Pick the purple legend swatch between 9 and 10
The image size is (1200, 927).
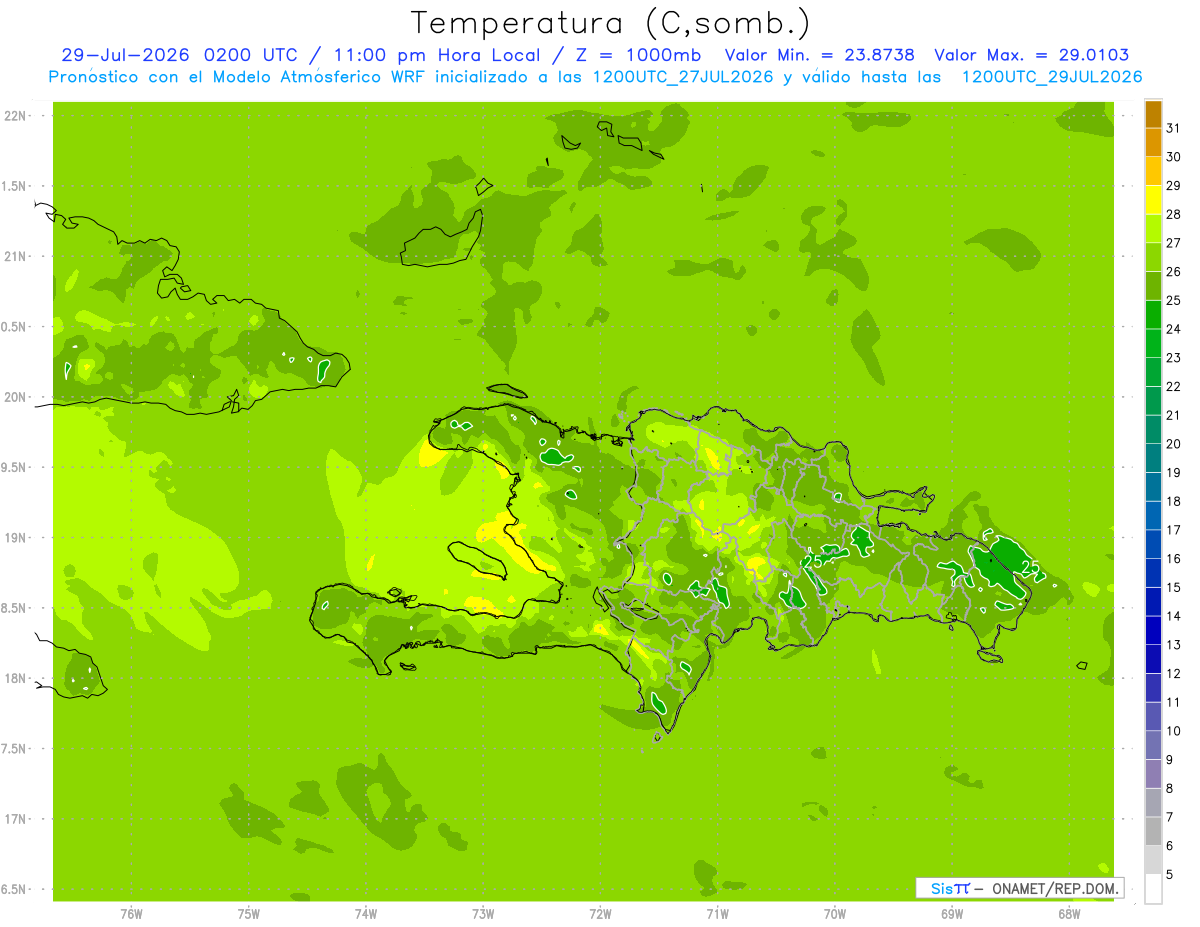1153,745
